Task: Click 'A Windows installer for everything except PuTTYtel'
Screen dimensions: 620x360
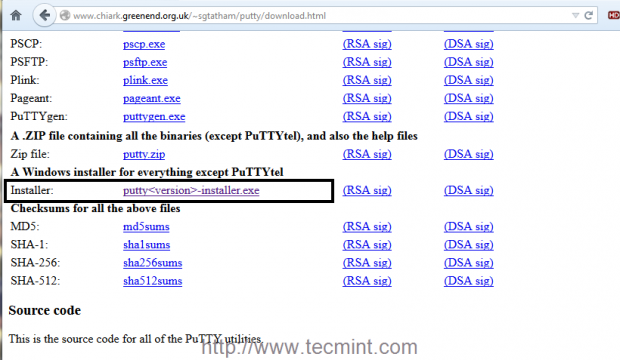Action: point(147,172)
